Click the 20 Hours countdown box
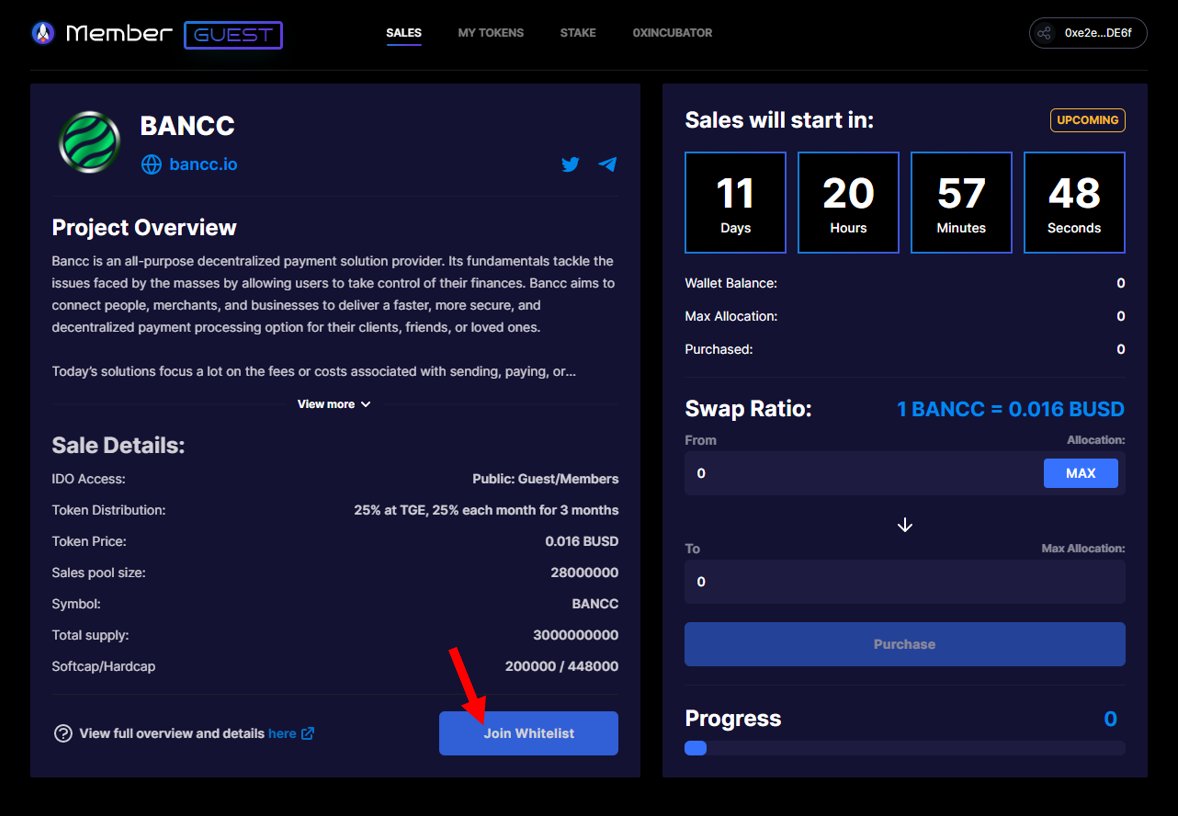Image resolution: width=1178 pixels, height=816 pixels. pos(848,203)
